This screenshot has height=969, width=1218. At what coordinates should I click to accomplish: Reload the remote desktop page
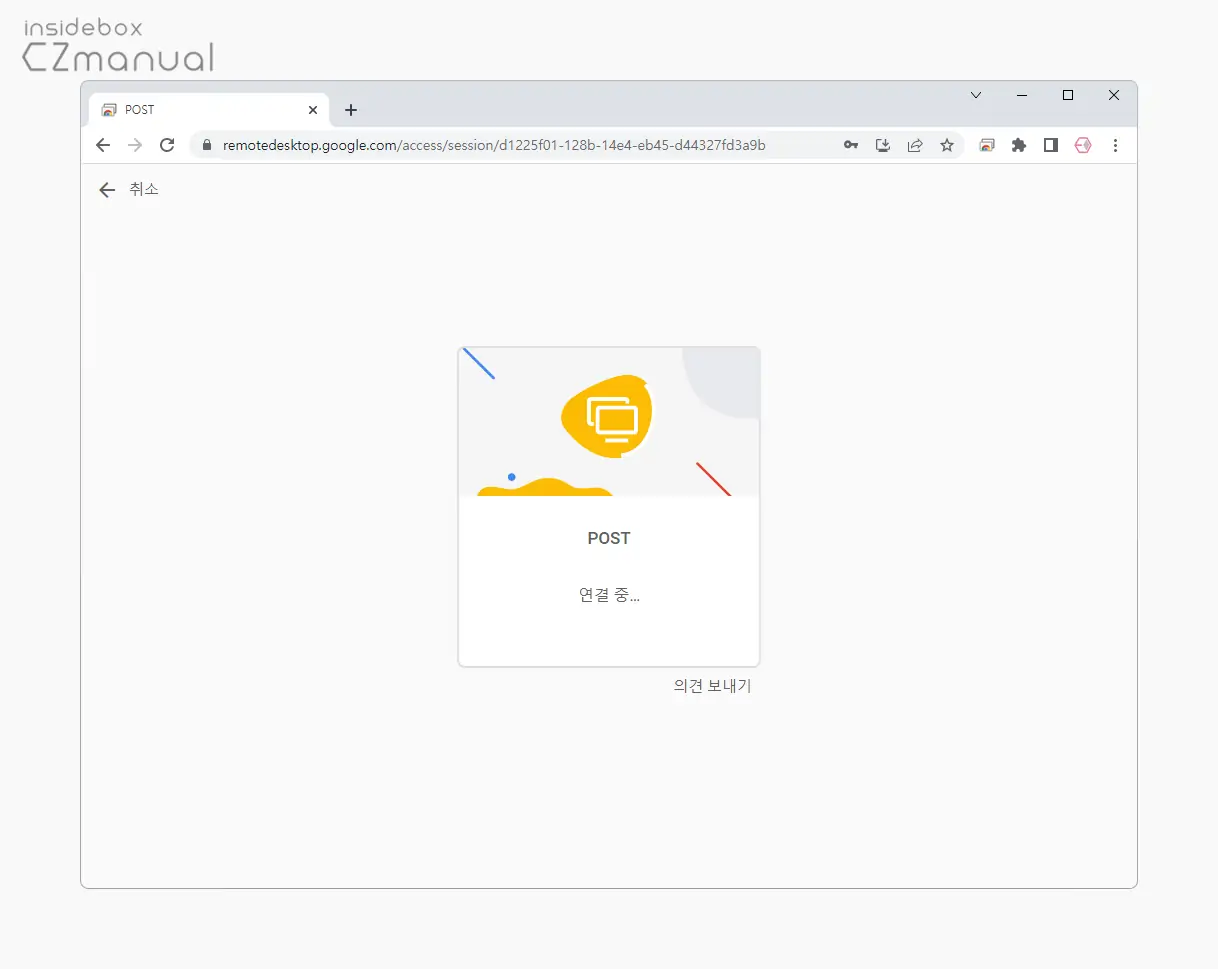point(167,145)
